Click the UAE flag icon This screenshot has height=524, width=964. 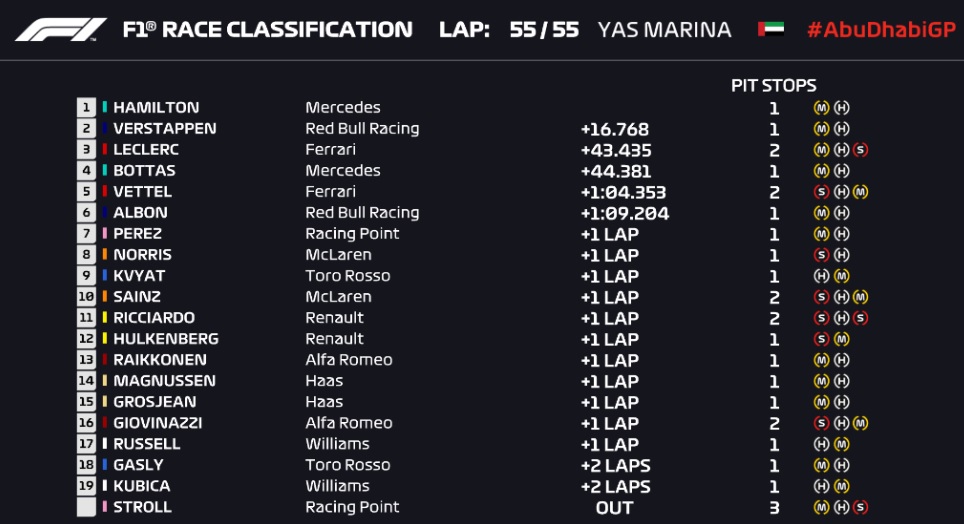click(x=771, y=29)
